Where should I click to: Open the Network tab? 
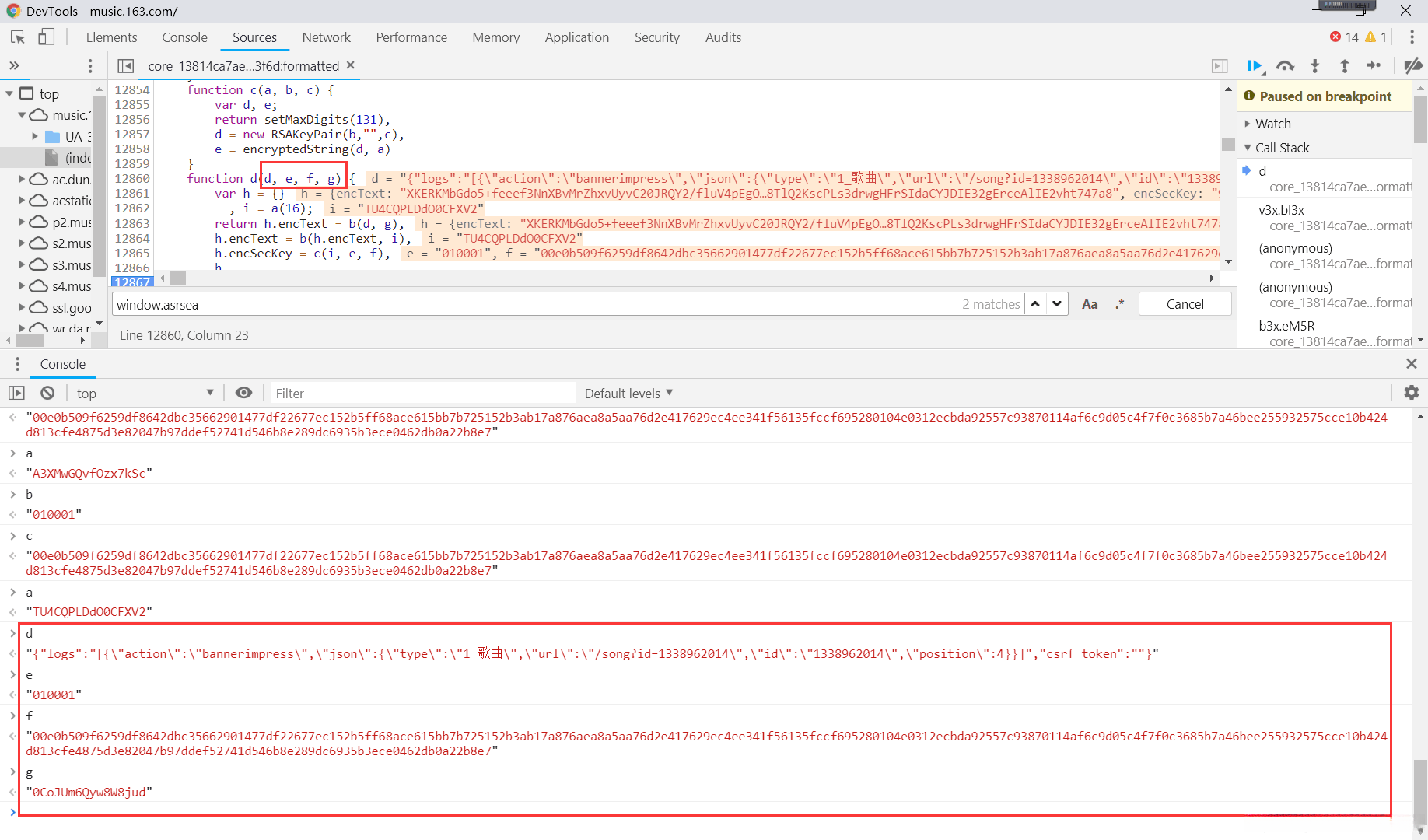click(x=326, y=37)
